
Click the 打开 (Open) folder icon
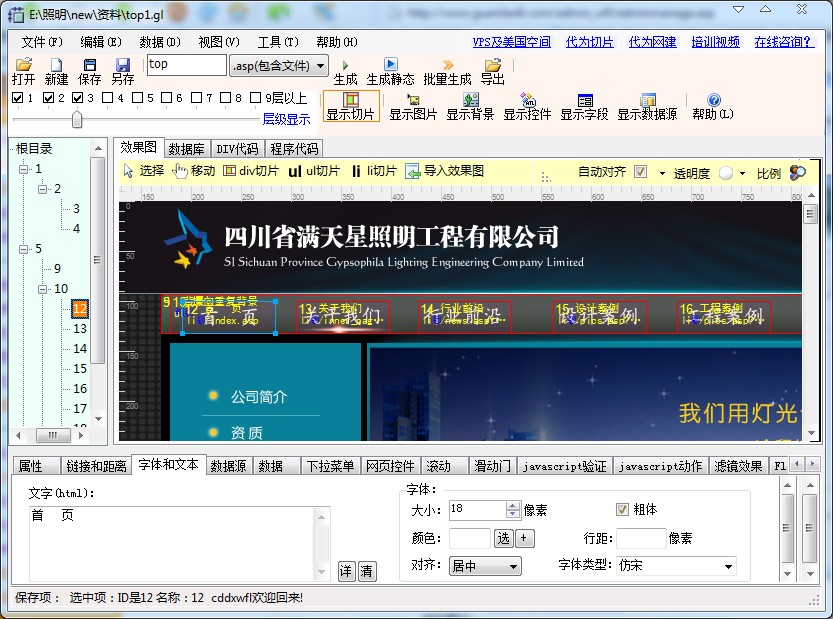[23, 65]
